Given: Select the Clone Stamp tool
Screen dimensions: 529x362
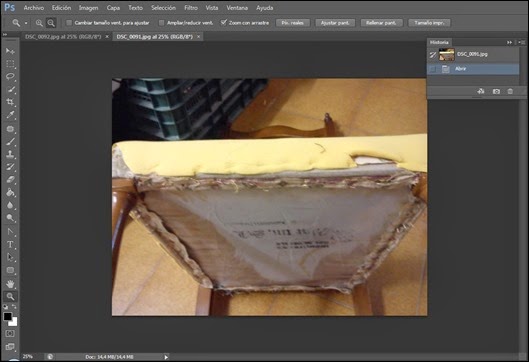Looking at the screenshot, I should [10, 154].
